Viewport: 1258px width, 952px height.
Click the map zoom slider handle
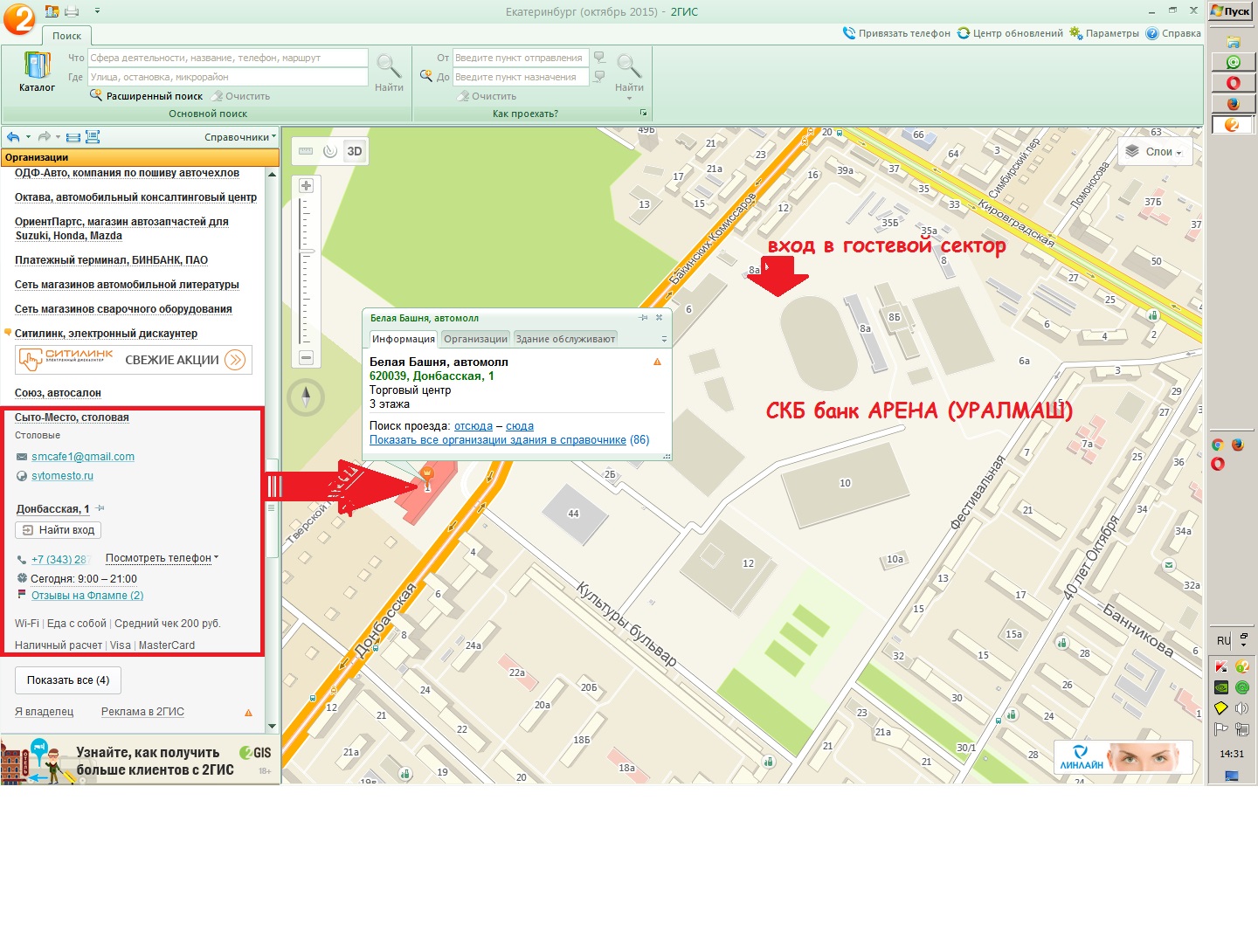click(x=307, y=252)
